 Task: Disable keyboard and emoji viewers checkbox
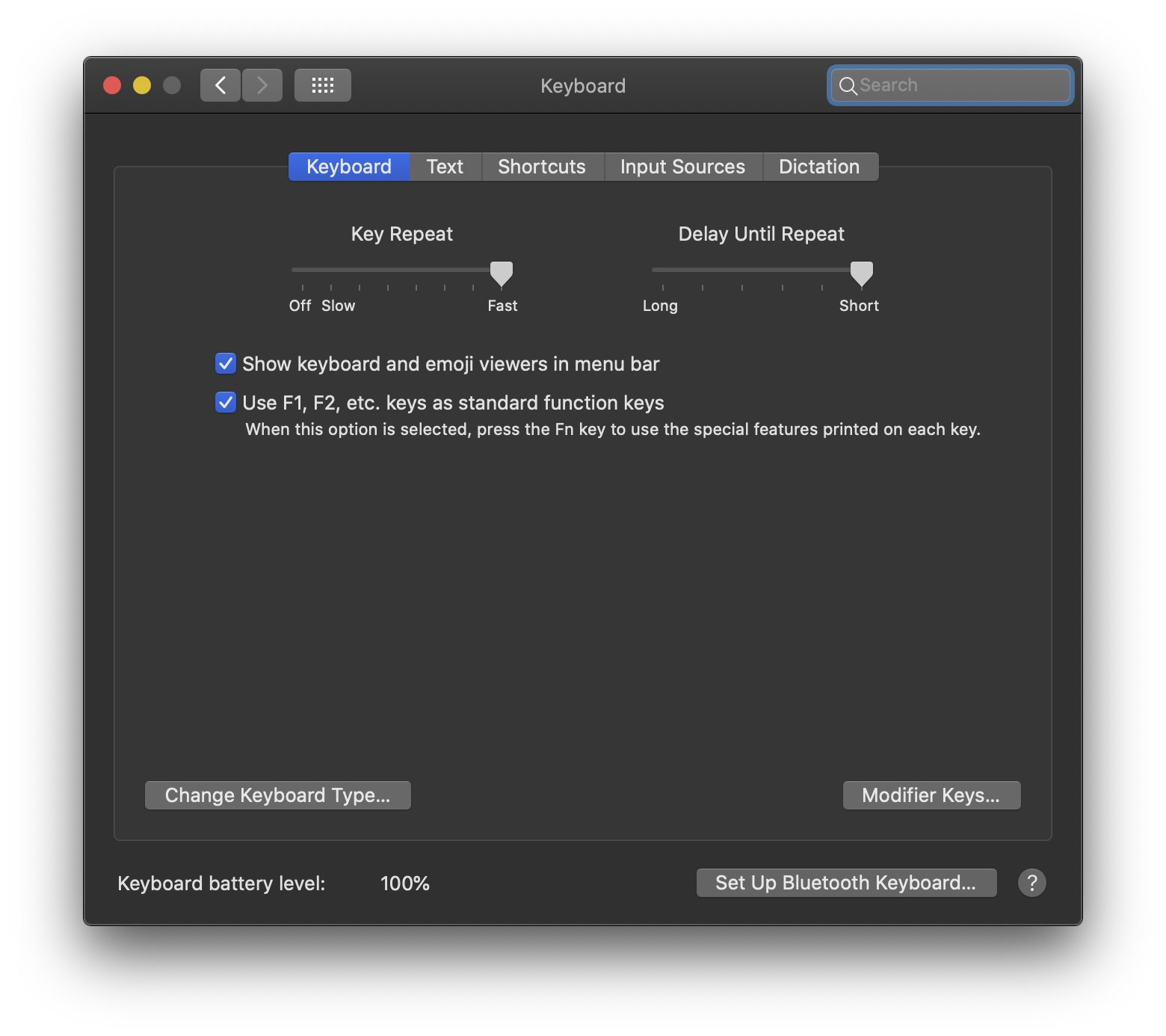[x=226, y=364]
